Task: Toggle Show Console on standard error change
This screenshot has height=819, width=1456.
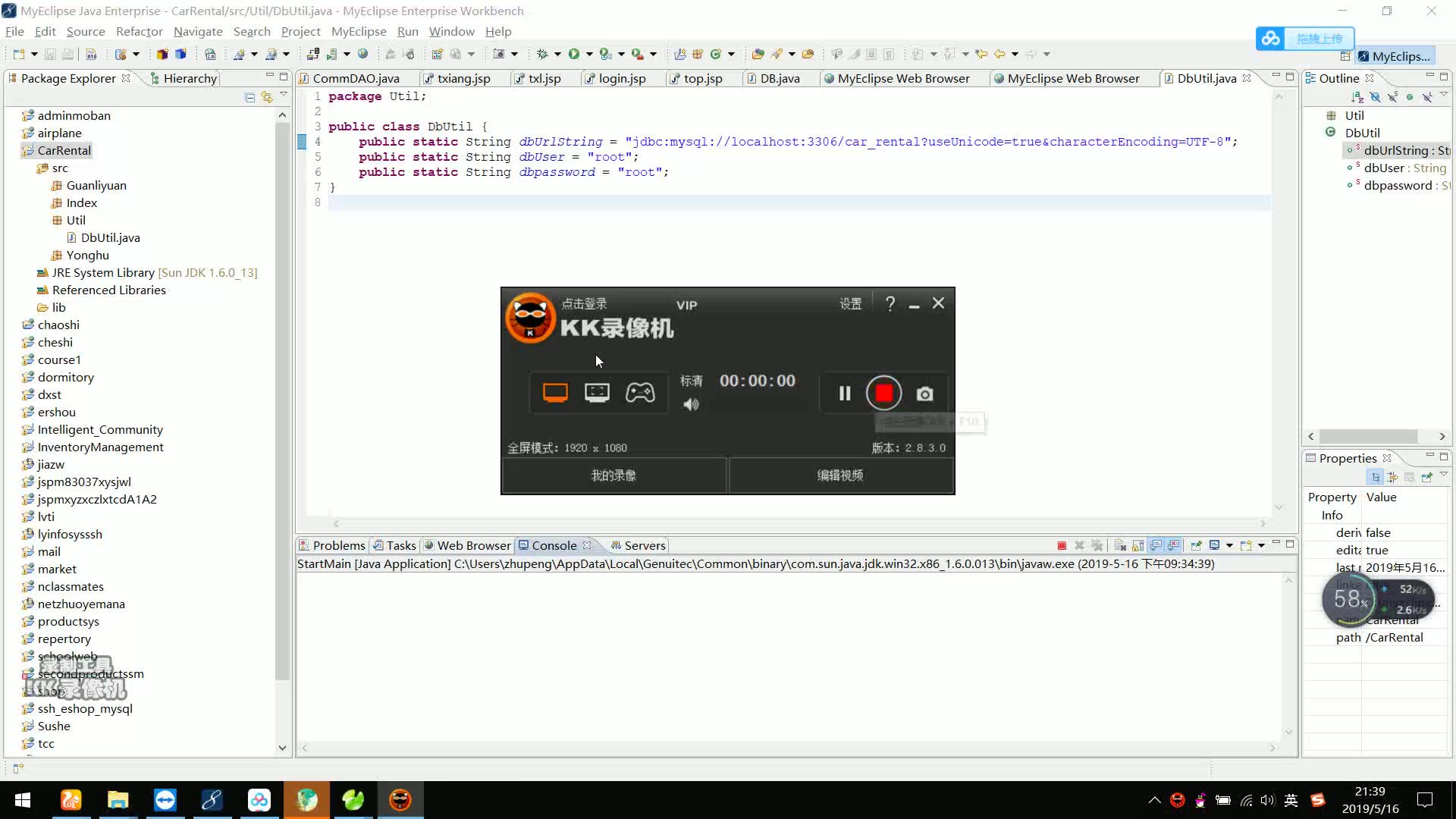Action: (x=1173, y=545)
